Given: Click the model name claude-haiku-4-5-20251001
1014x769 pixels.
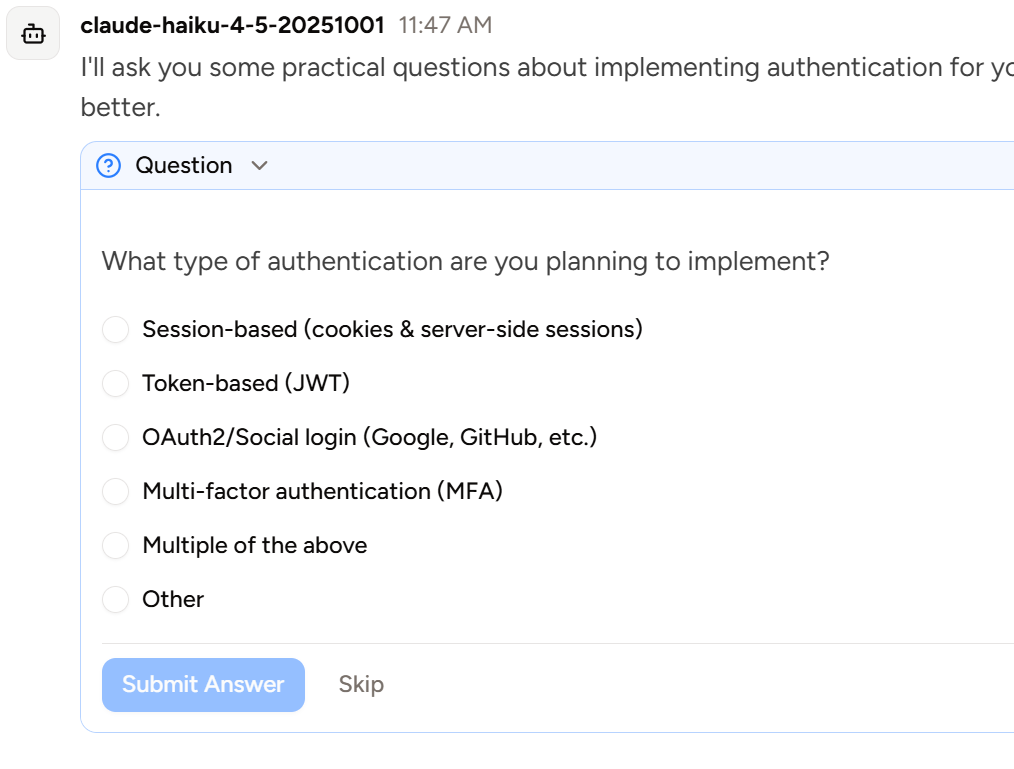Looking at the screenshot, I should click(x=235, y=25).
